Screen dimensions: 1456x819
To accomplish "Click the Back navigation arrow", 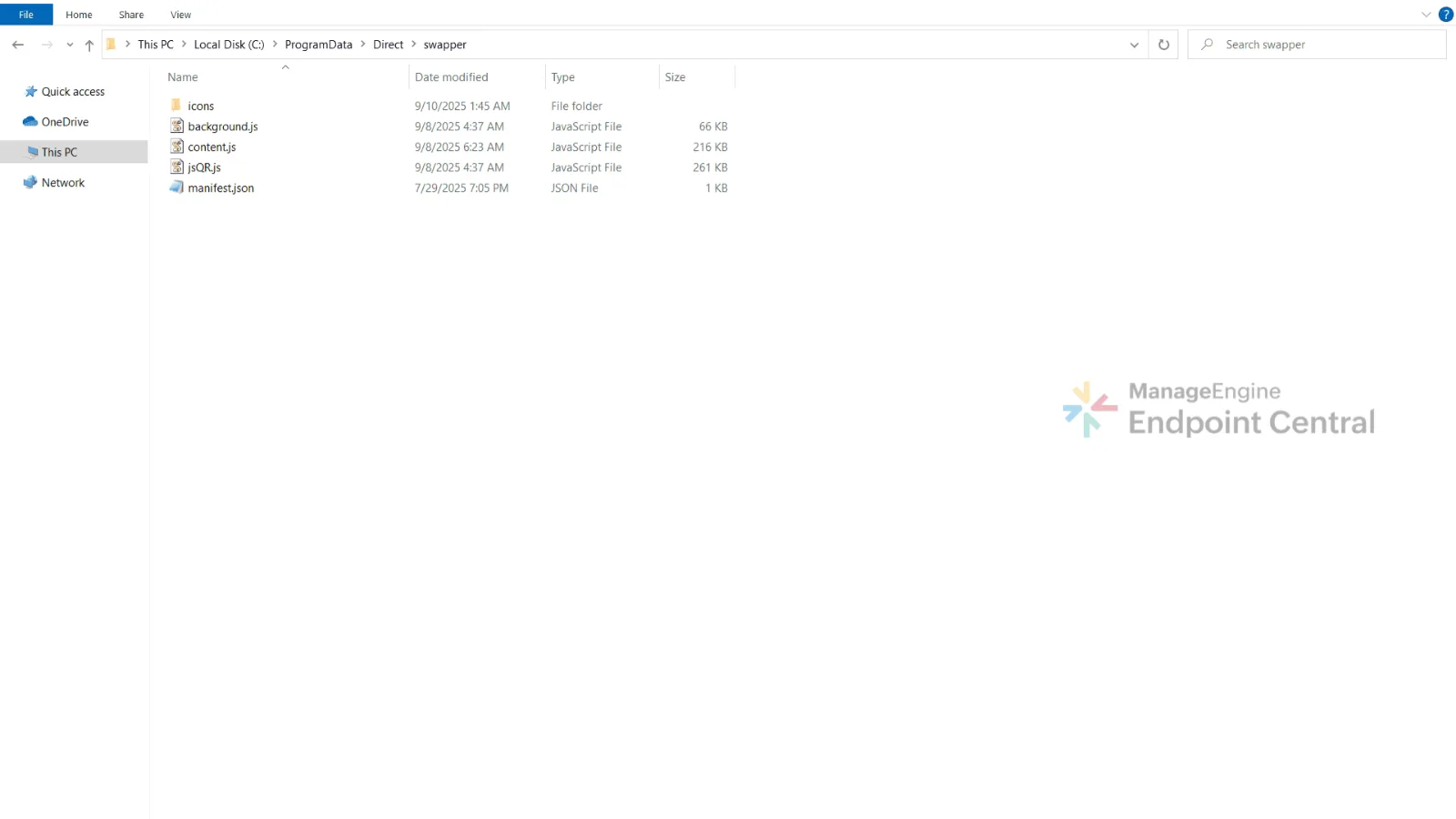I will point(18,45).
